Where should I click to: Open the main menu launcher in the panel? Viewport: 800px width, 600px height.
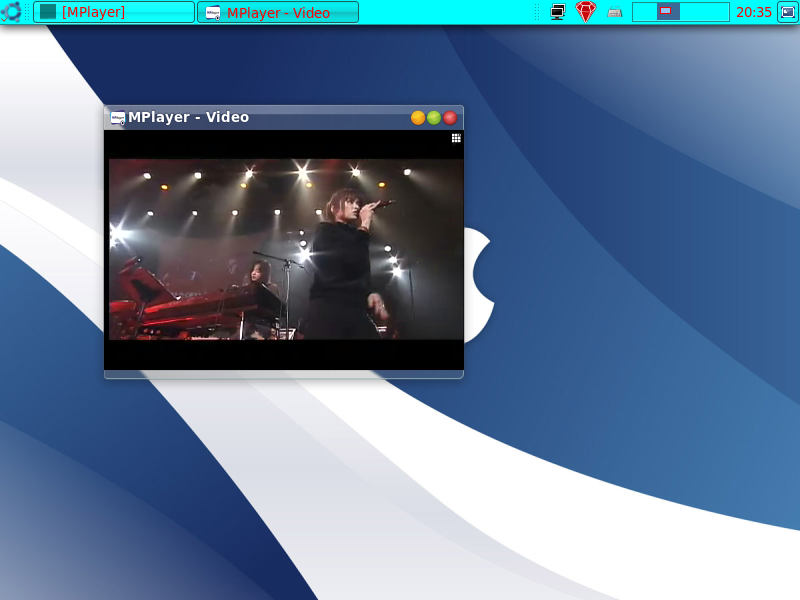click(x=11, y=12)
